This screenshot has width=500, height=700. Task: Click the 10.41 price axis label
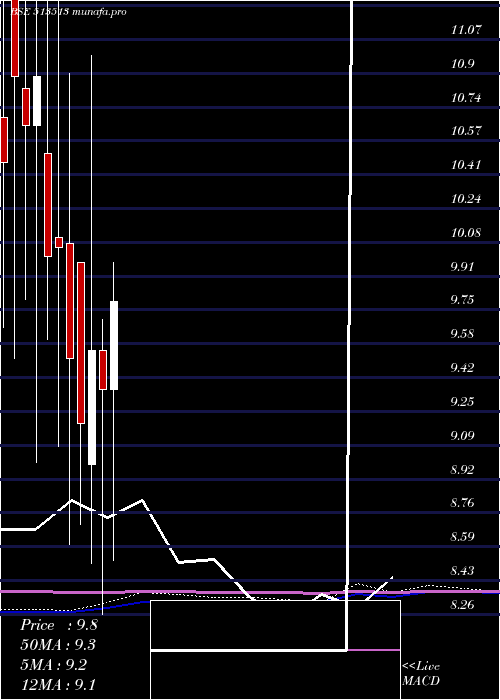[467, 165]
